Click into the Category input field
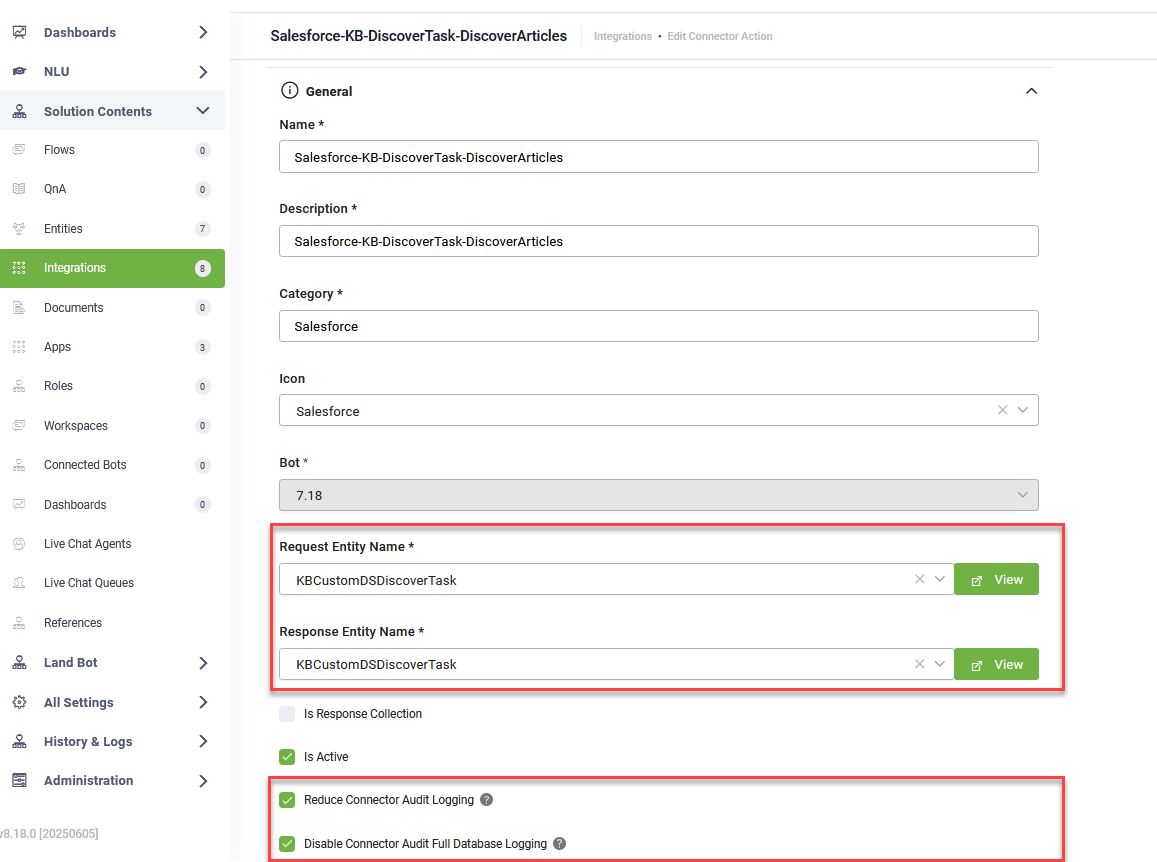The width and height of the screenshot is (1157, 862). [658, 326]
